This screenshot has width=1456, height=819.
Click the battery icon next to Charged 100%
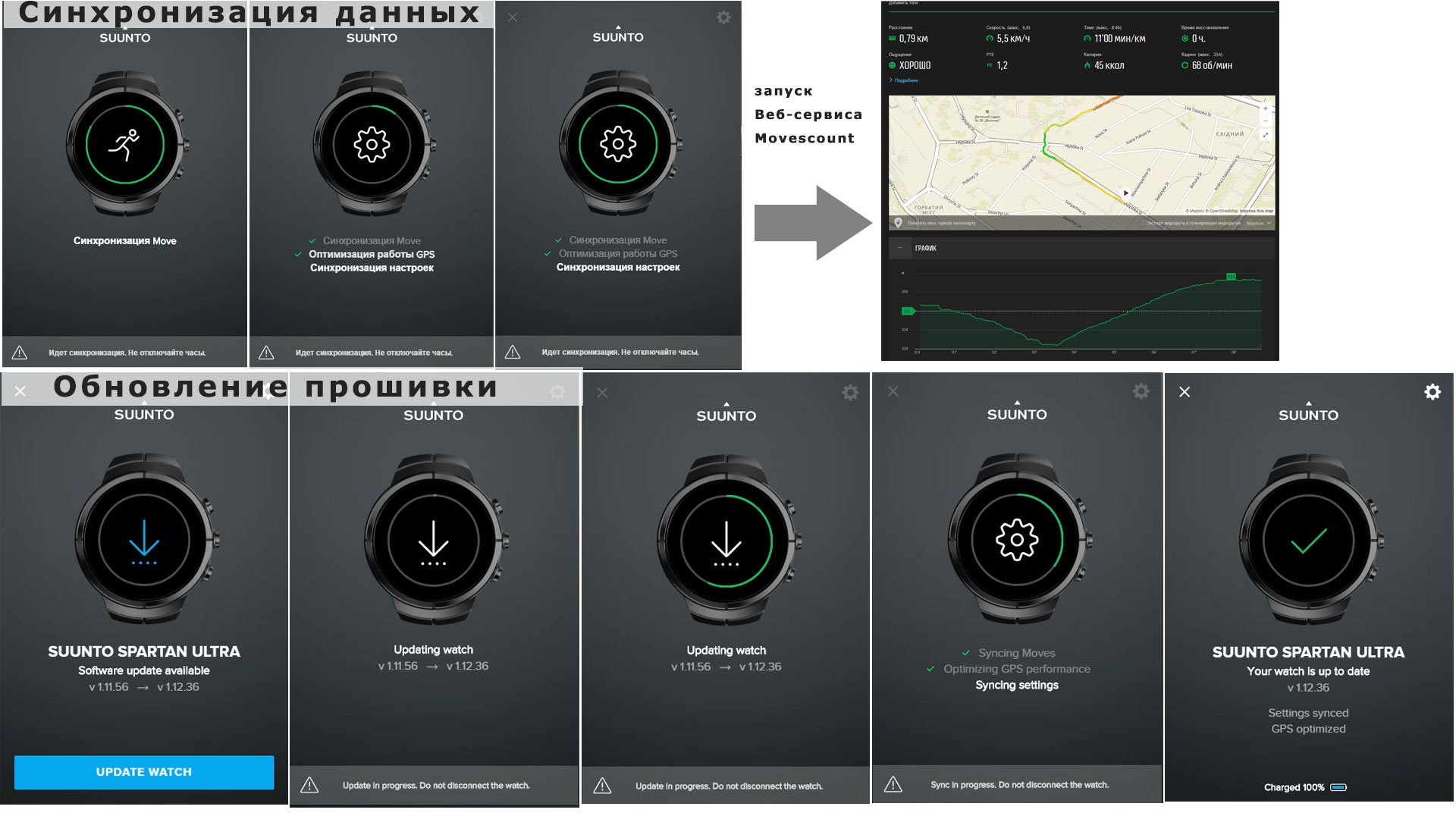click(x=1338, y=787)
